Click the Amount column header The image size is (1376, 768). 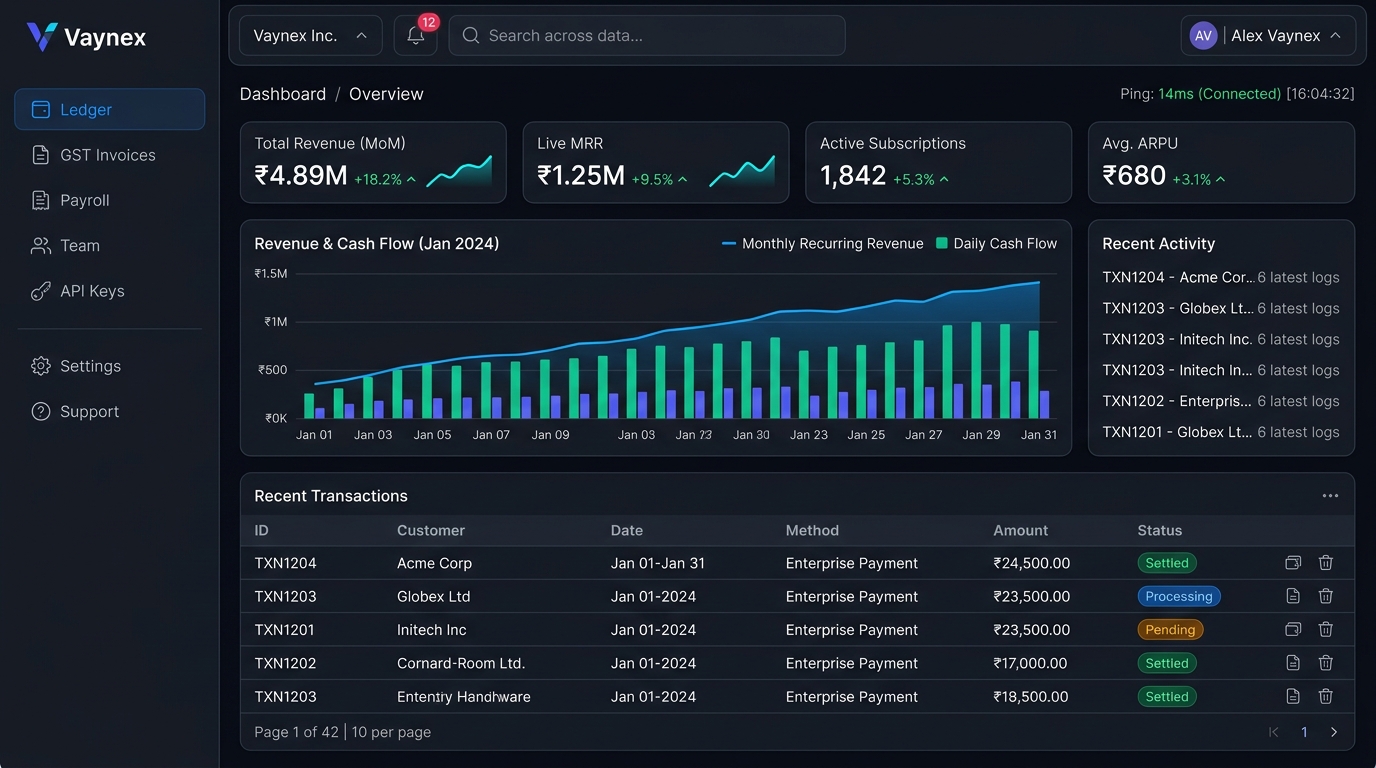[1021, 531]
